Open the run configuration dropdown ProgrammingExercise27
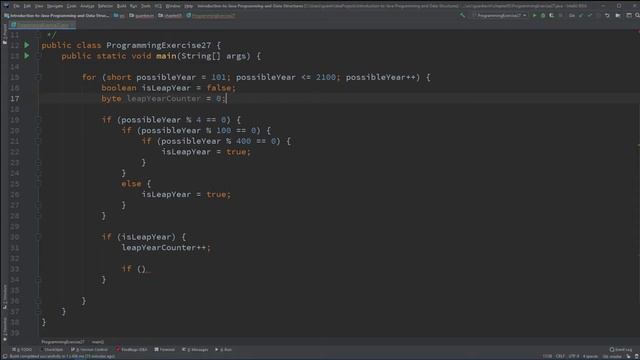The width and height of the screenshot is (640, 360). coord(500,16)
